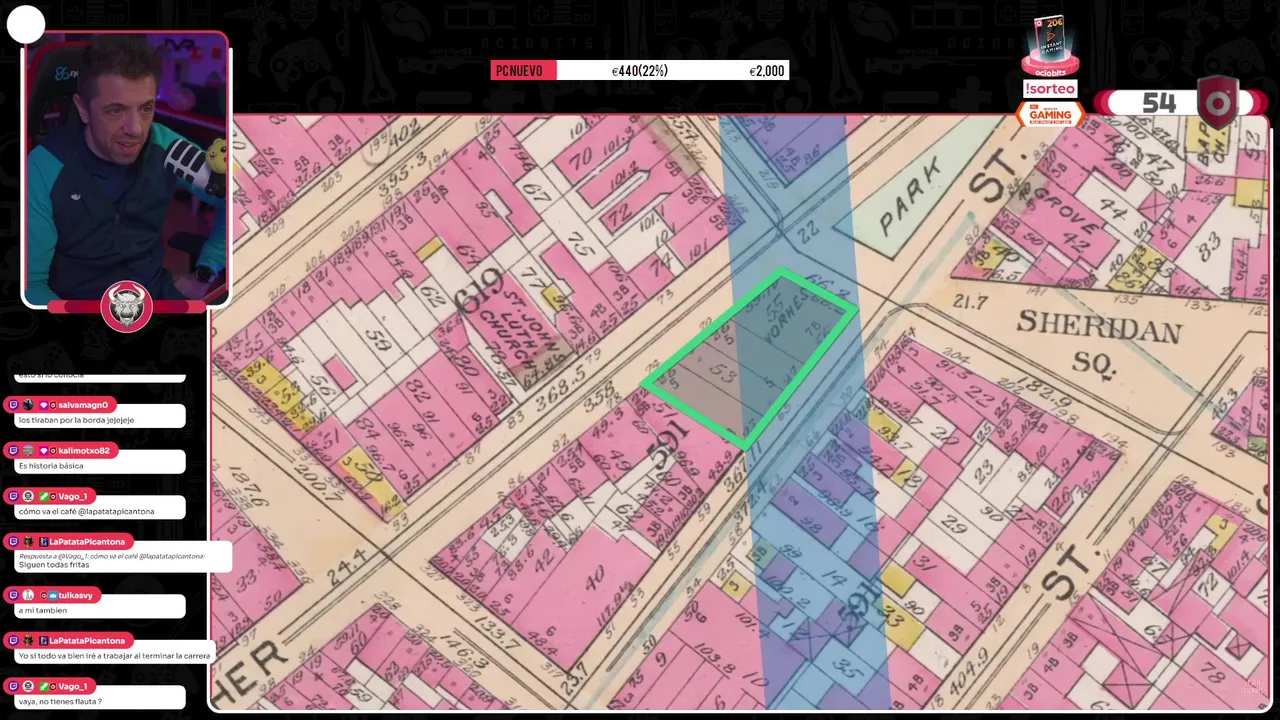
Task: Click the PARK label on the map
Action: click(x=911, y=196)
